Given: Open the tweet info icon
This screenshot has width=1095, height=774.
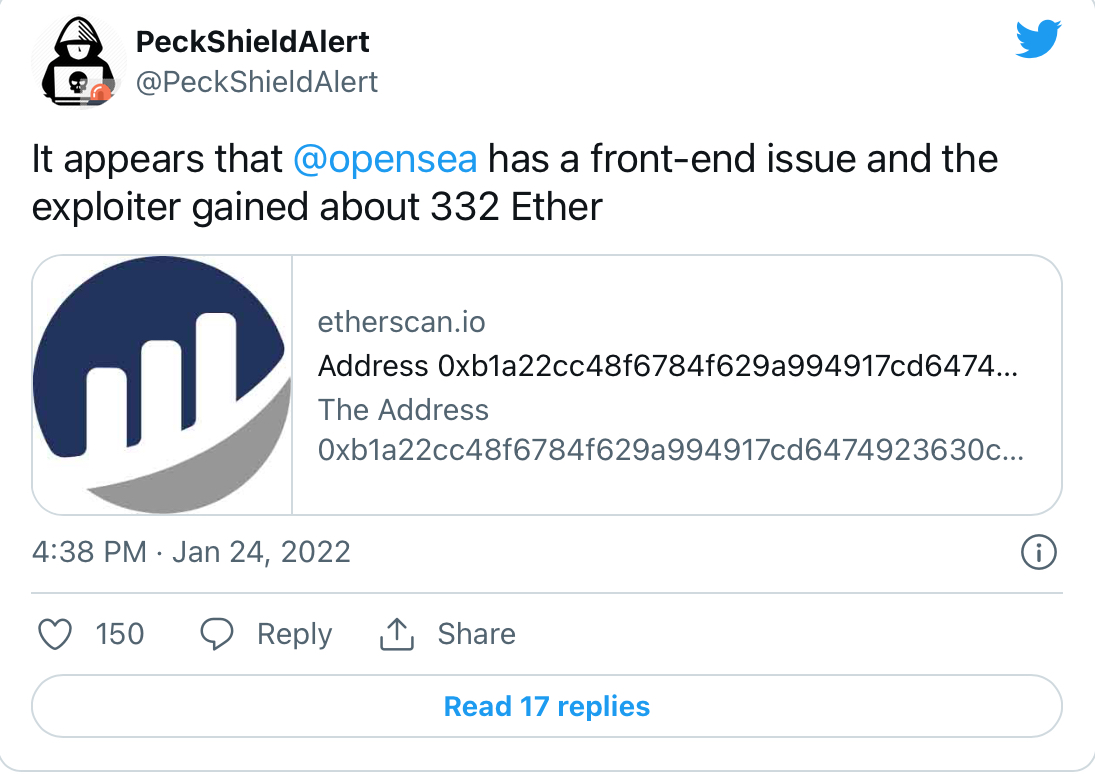Looking at the screenshot, I should (x=1039, y=552).
